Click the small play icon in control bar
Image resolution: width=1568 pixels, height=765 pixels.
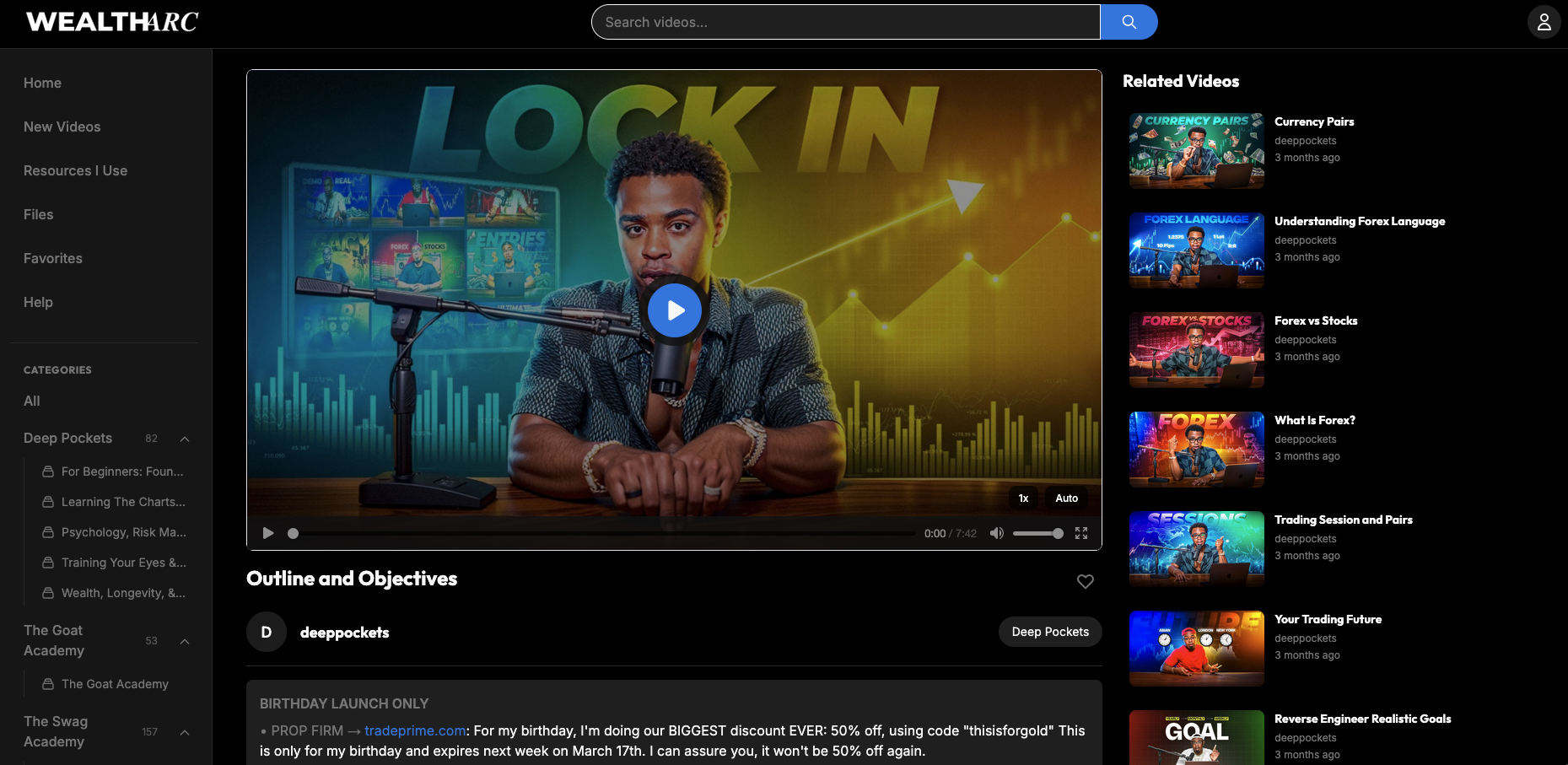268,533
